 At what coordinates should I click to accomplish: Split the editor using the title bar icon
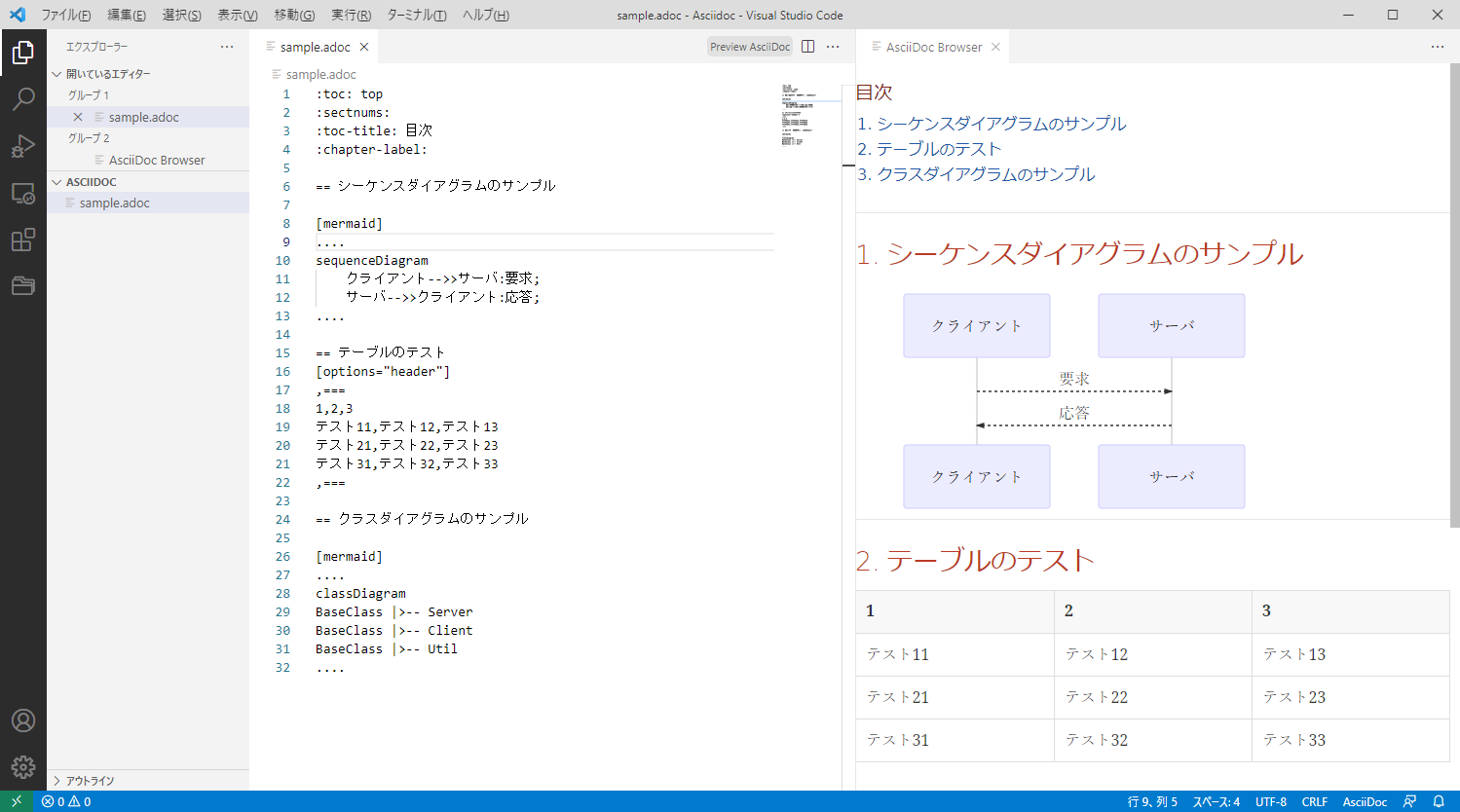(x=807, y=46)
